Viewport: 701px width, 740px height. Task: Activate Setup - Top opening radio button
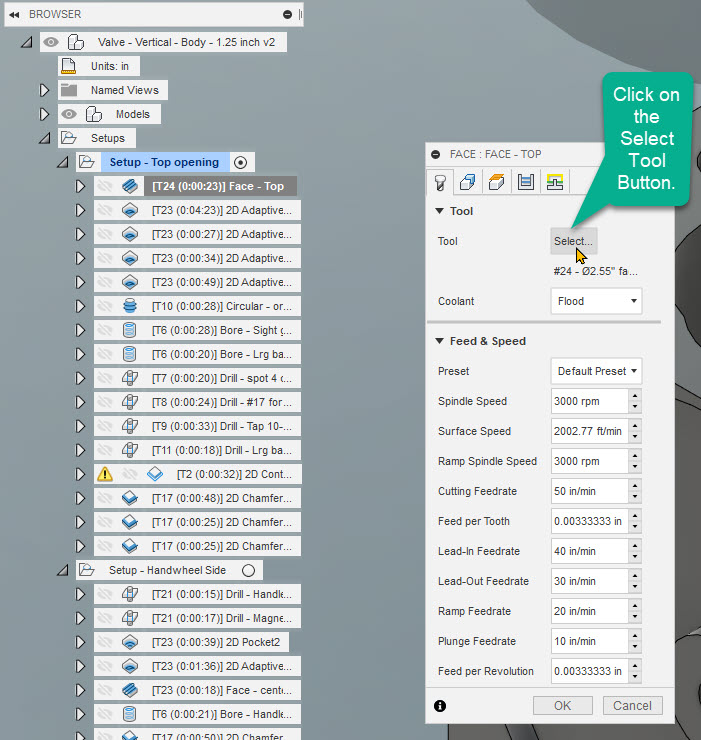tap(240, 163)
